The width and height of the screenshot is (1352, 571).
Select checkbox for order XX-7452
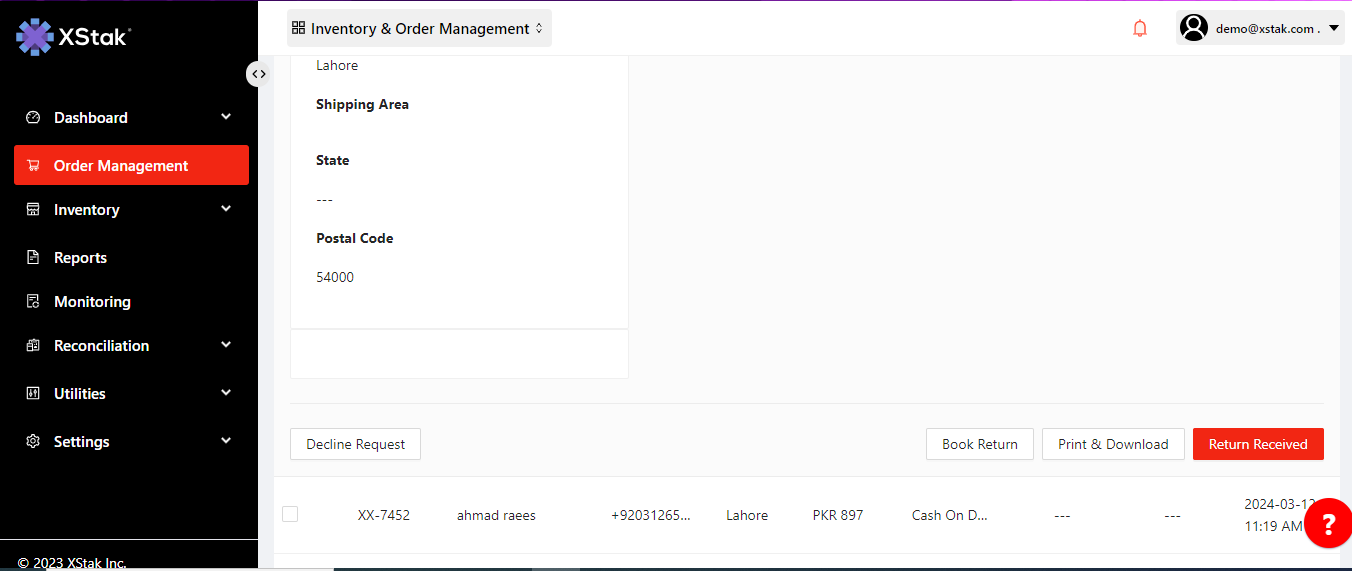click(x=290, y=514)
